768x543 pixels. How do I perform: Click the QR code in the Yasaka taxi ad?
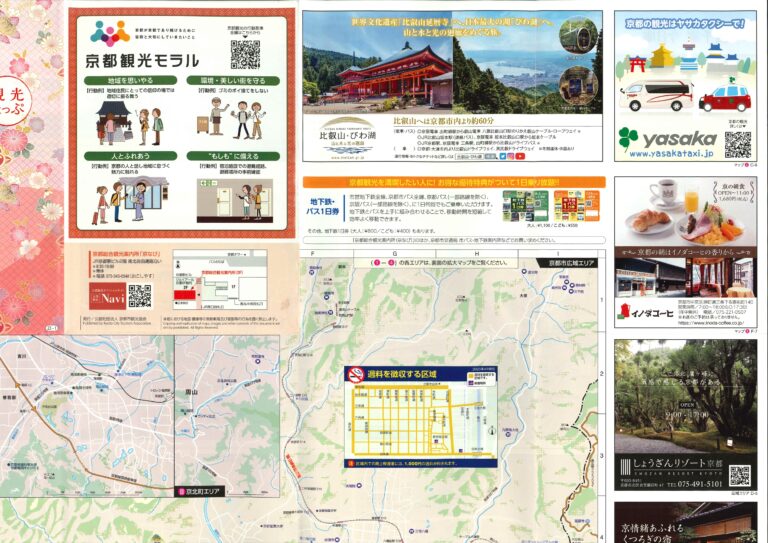point(736,144)
